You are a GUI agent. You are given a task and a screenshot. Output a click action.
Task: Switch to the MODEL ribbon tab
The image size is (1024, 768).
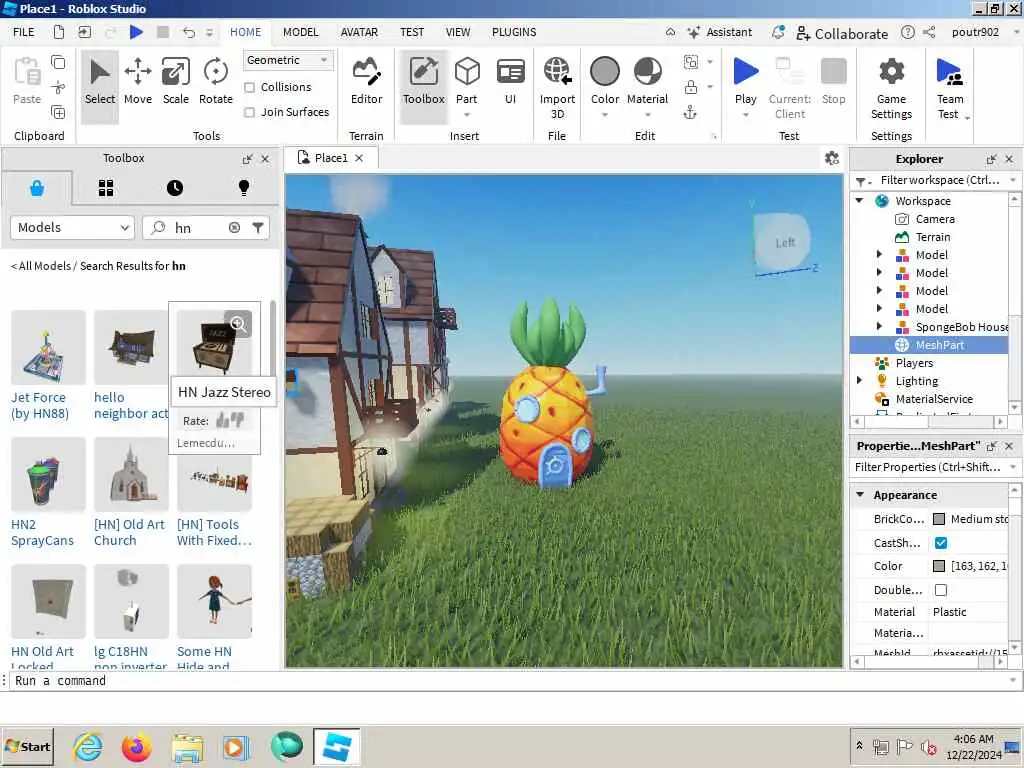click(x=300, y=32)
